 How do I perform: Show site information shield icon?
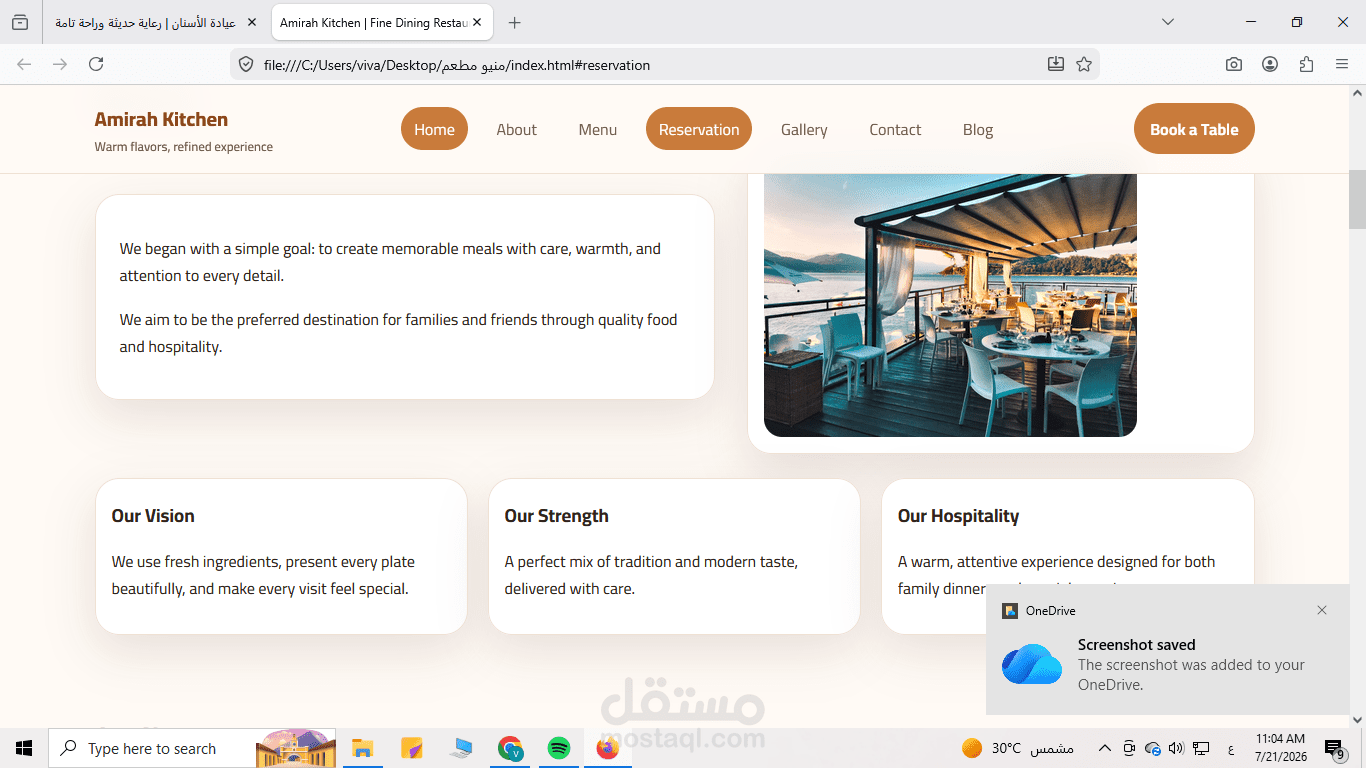point(246,65)
